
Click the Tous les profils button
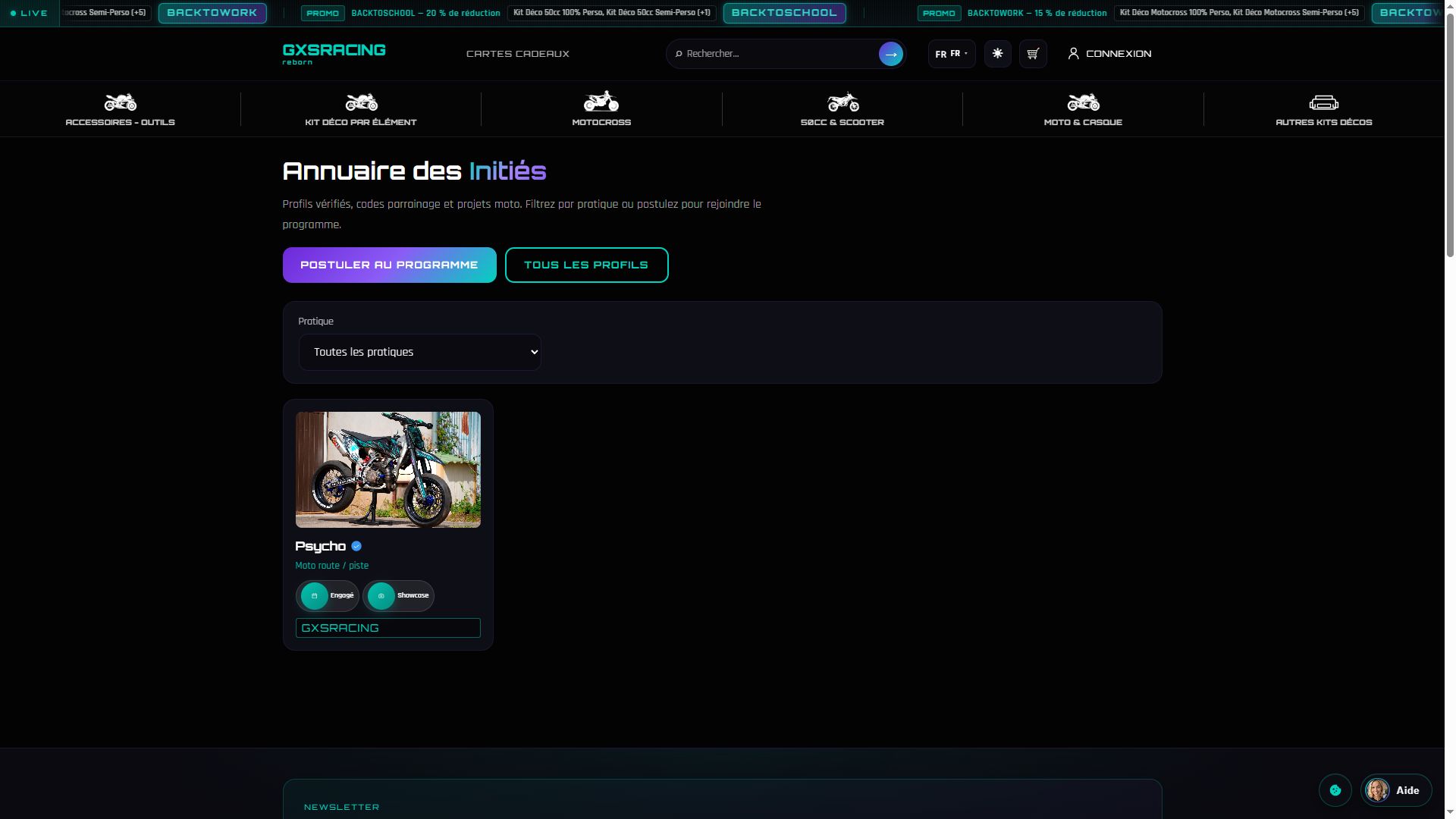click(587, 265)
